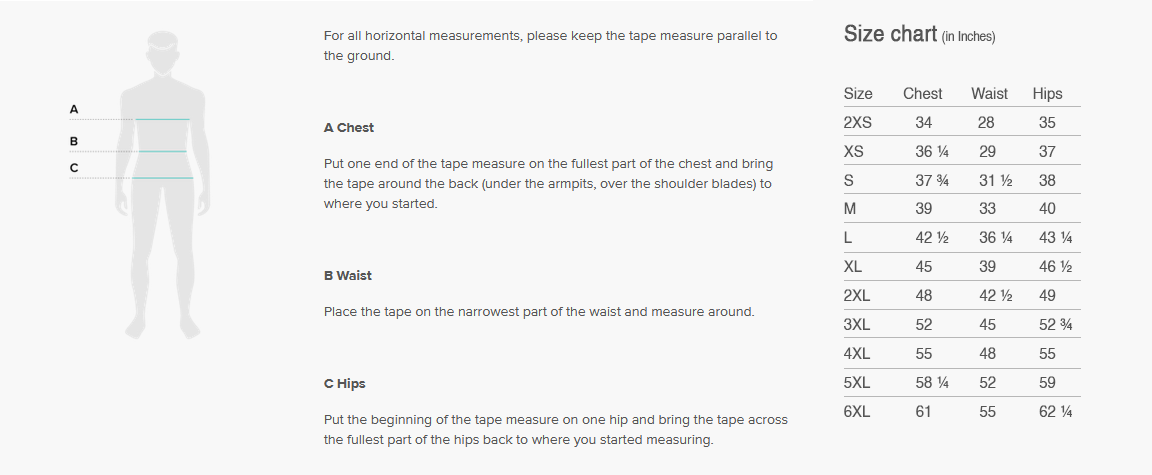Select the XS size row label

[x=854, y=152]
